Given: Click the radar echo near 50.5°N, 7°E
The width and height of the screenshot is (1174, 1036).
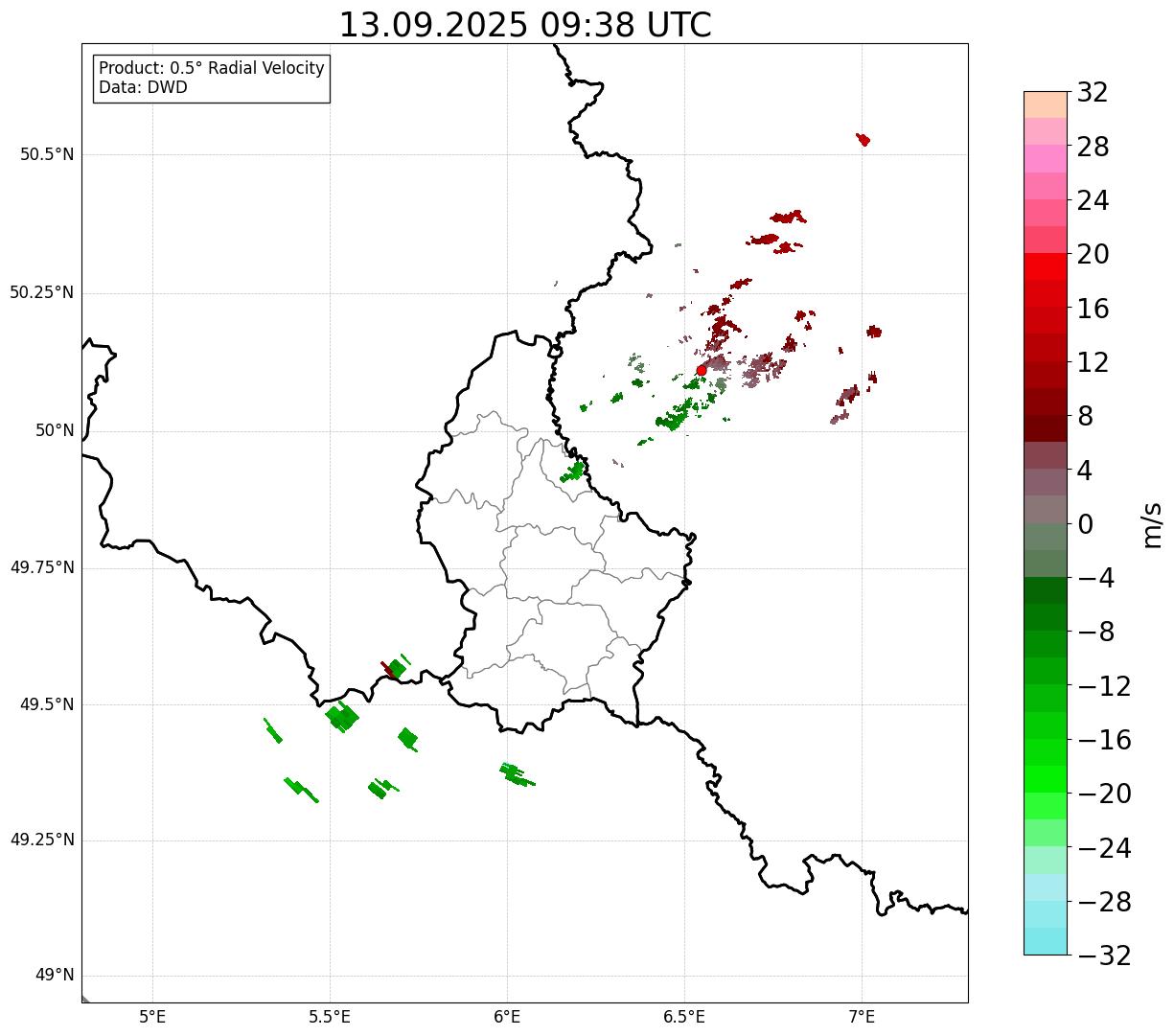Looking at the screenshot, I should [863, 140].
